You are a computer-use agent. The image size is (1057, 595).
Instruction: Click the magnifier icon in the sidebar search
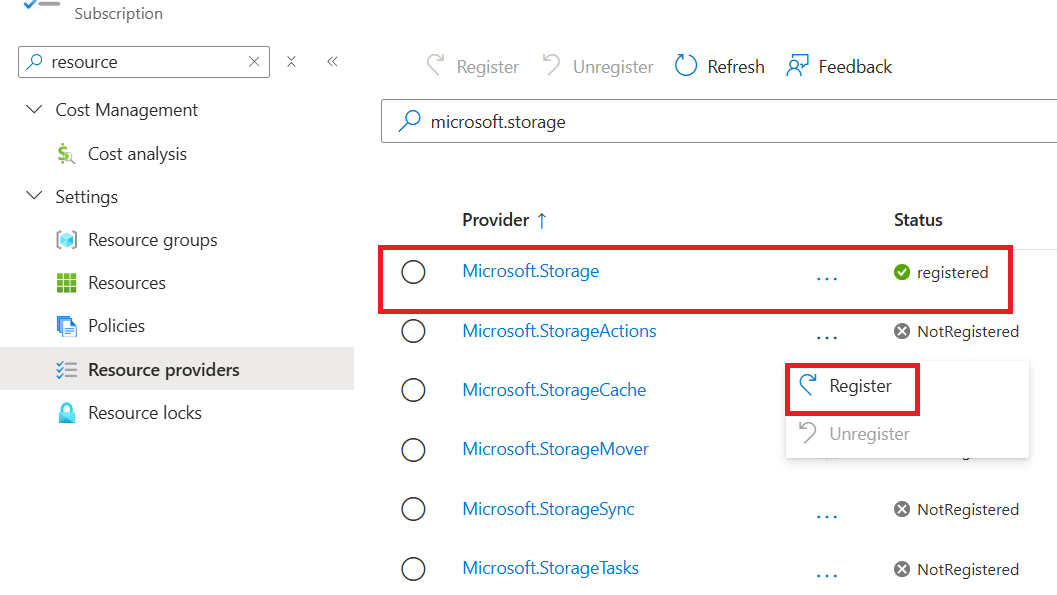[34, 62]
